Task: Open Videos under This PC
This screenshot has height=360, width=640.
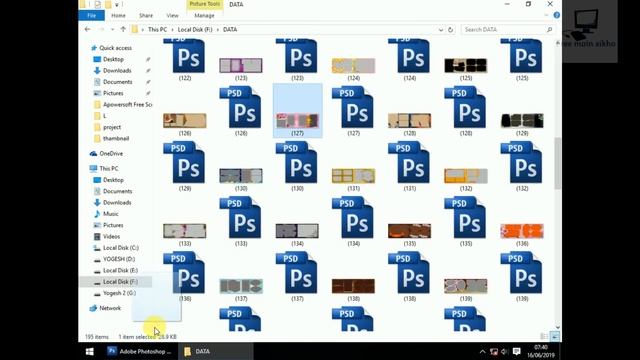Action: point(111,236)
